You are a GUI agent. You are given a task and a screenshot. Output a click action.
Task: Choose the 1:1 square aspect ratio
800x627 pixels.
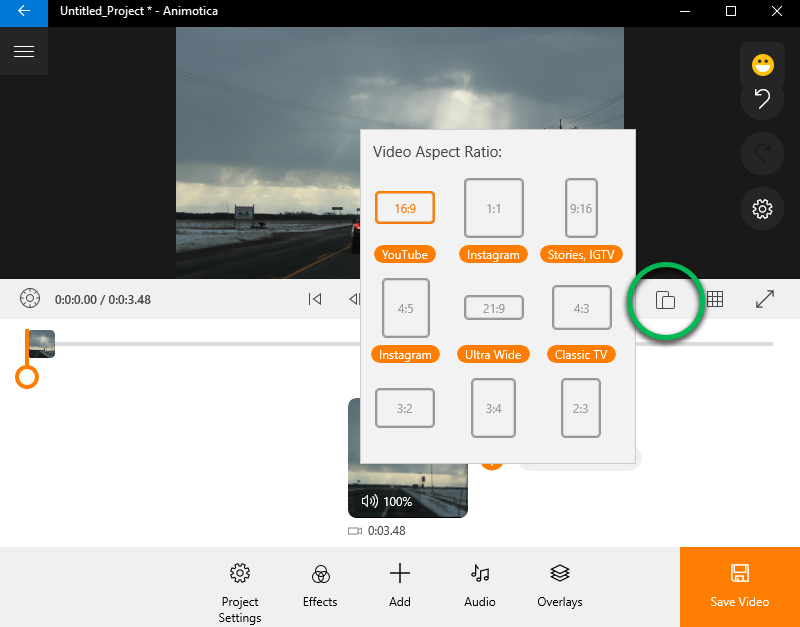pos(493,208)
